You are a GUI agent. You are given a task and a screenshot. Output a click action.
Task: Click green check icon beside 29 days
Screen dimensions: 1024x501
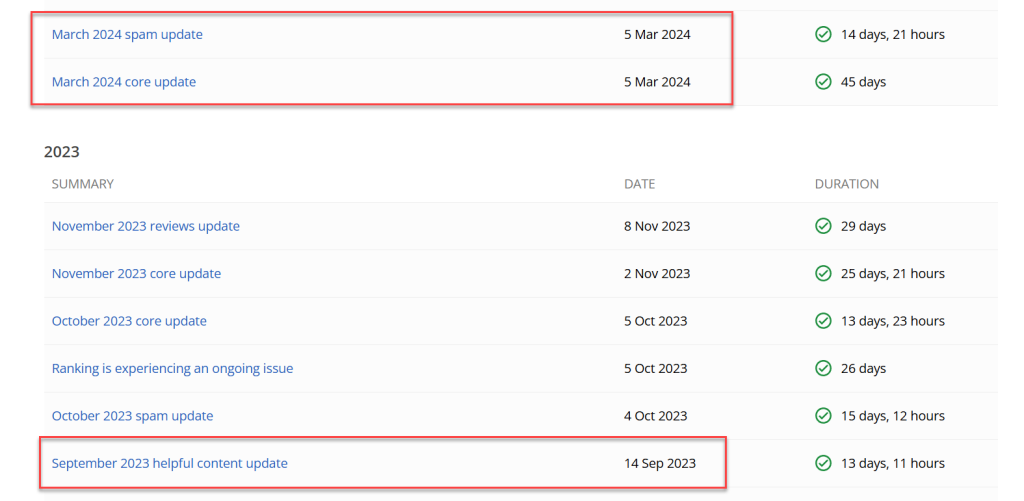pyautogui.click(x=823, y=226)
